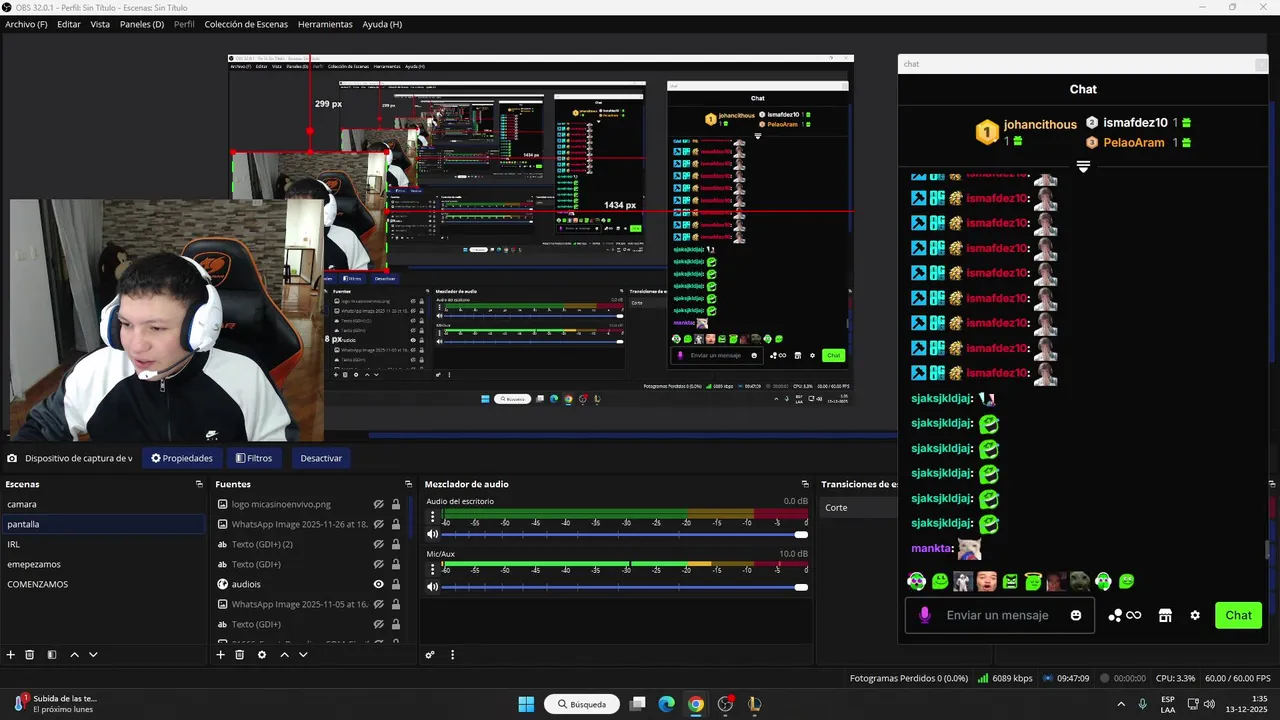Open the Ayuda menu
The width and height of the screenshot is (1280, 720).
click(382, 24)
